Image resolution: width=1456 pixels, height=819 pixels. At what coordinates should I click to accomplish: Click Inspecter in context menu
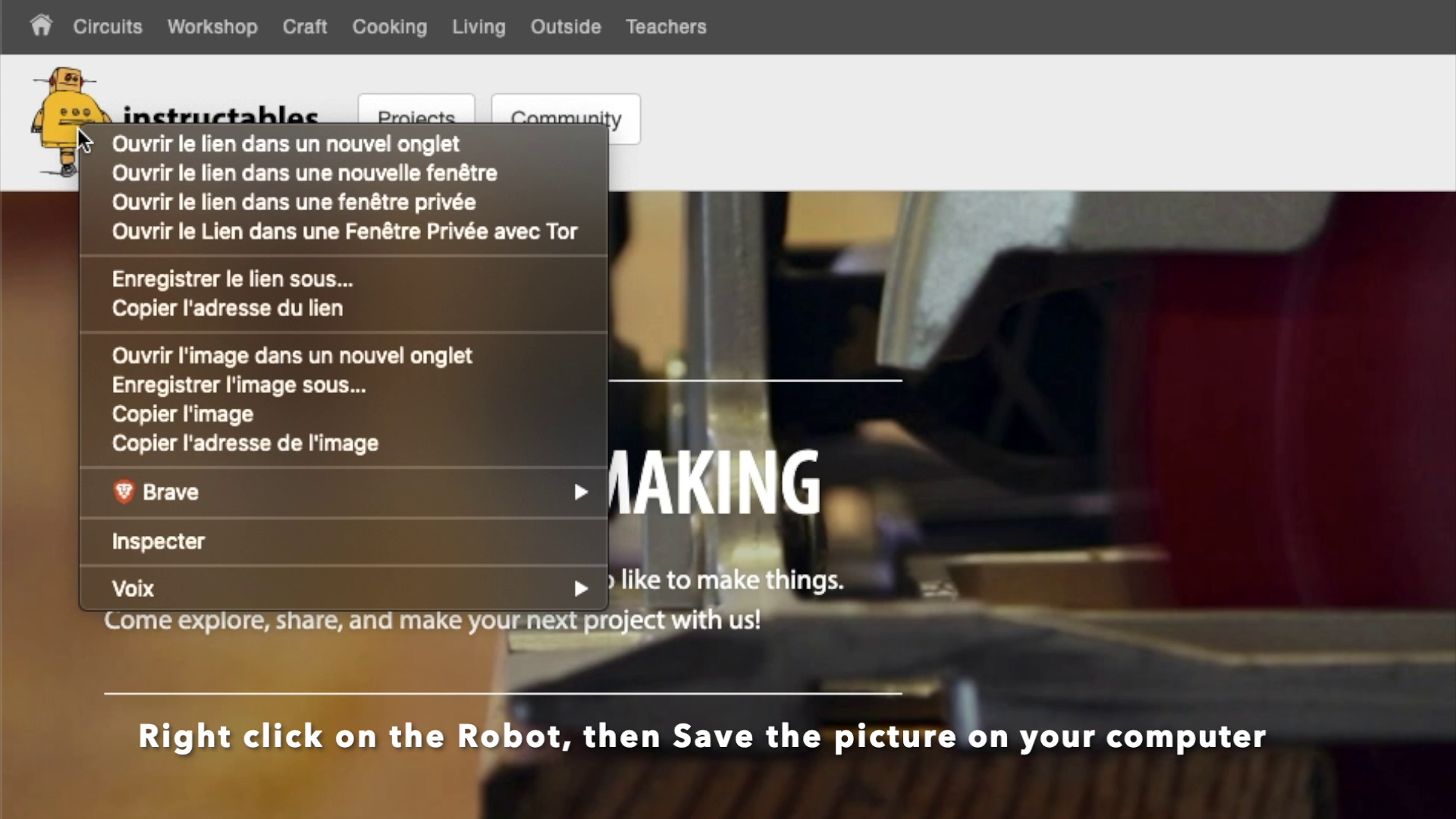coord(158,541)
